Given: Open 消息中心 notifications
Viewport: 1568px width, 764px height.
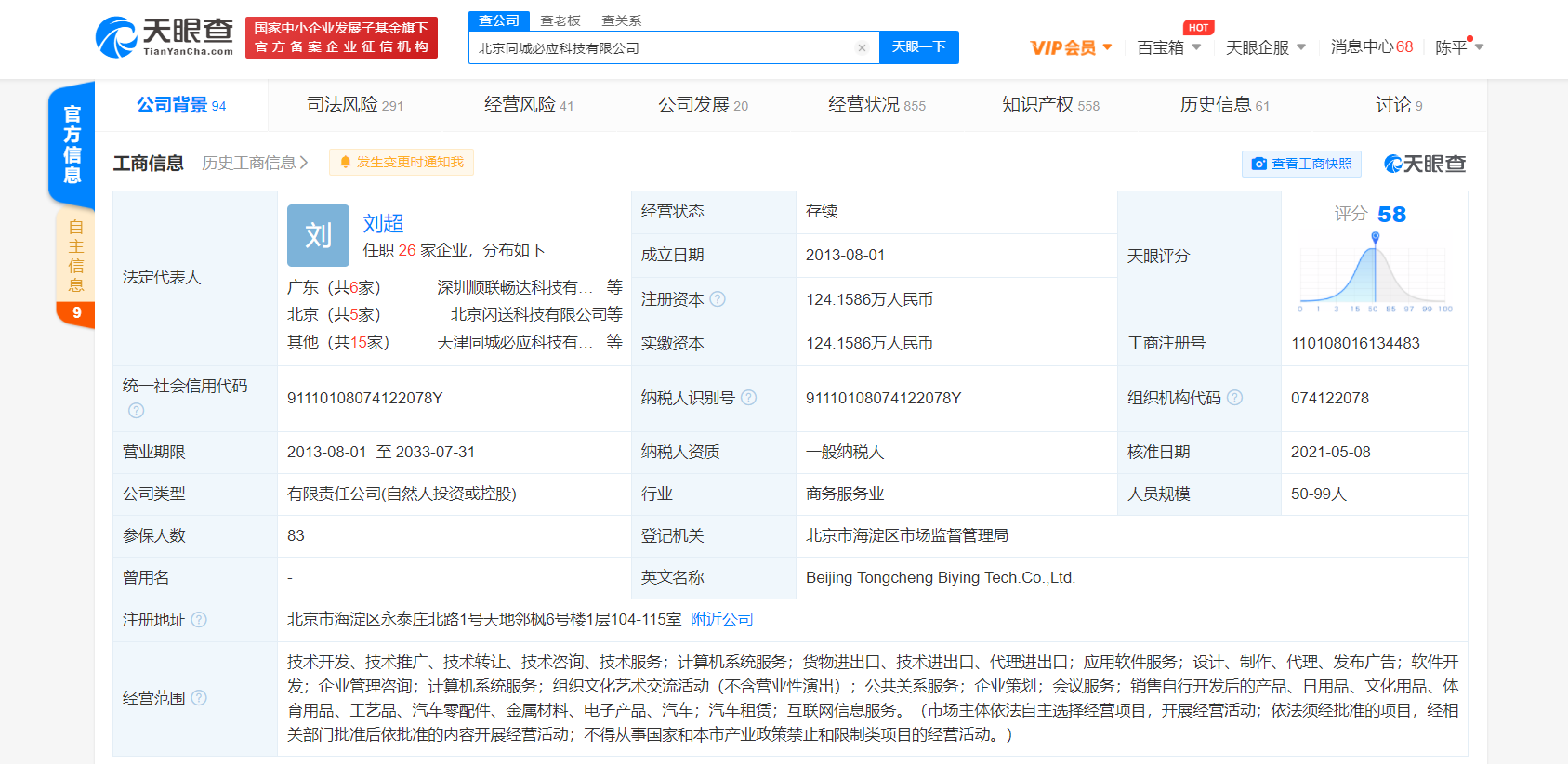Looking at the screenshot, I should pyautogui.click(x=1371, y=47).
